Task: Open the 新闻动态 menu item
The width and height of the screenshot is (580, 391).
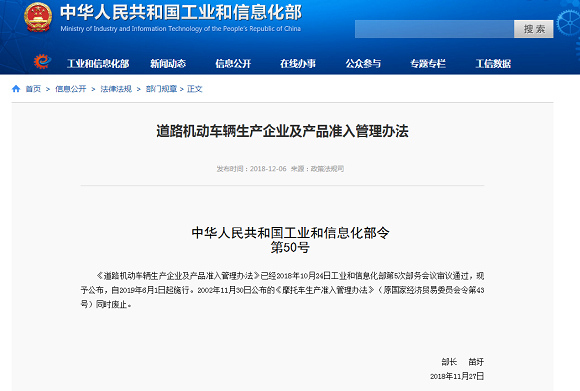Action: (168, 64)
